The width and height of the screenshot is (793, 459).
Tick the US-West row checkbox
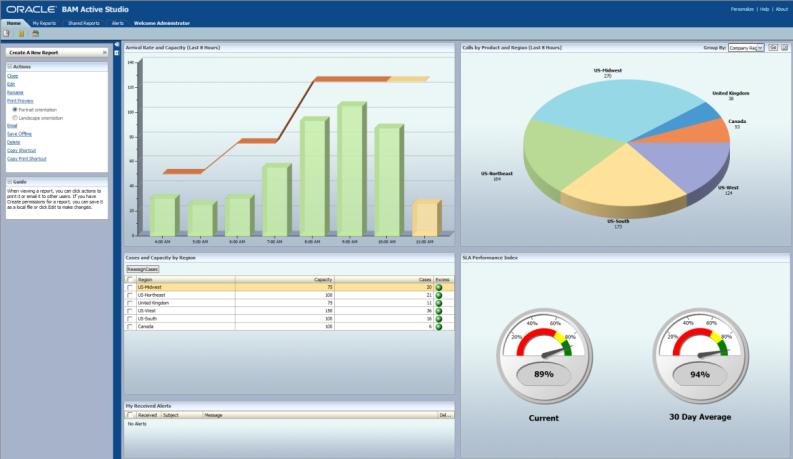pyautogui.click(x=130, y=311)
